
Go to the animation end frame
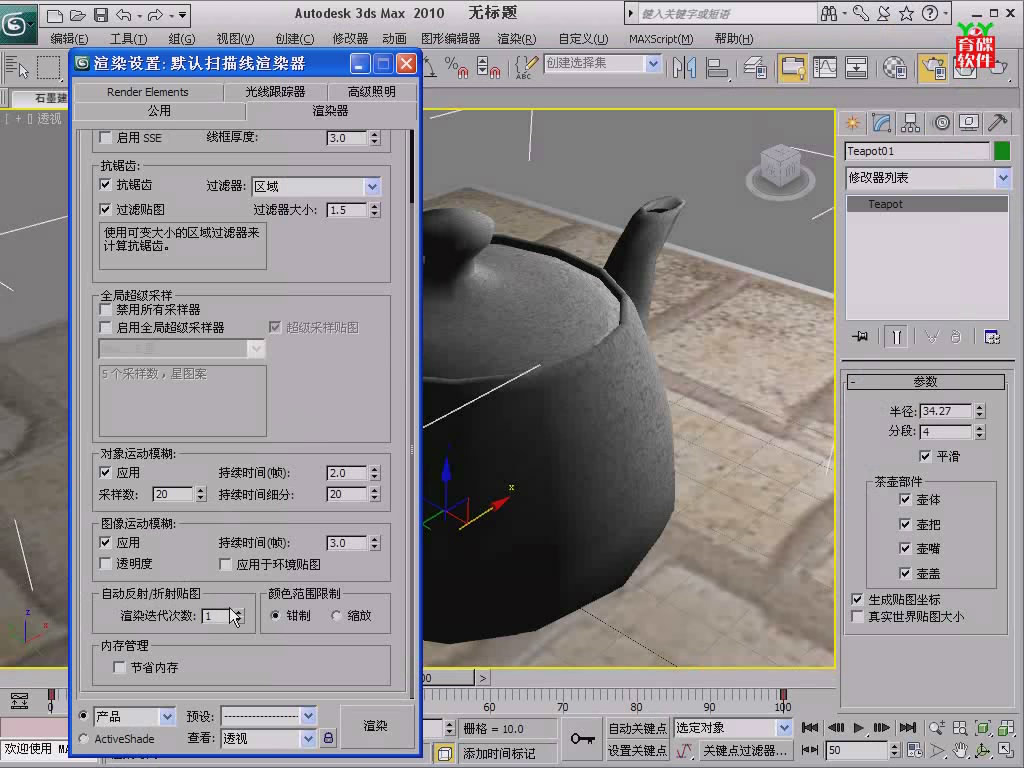click(907, 728)
